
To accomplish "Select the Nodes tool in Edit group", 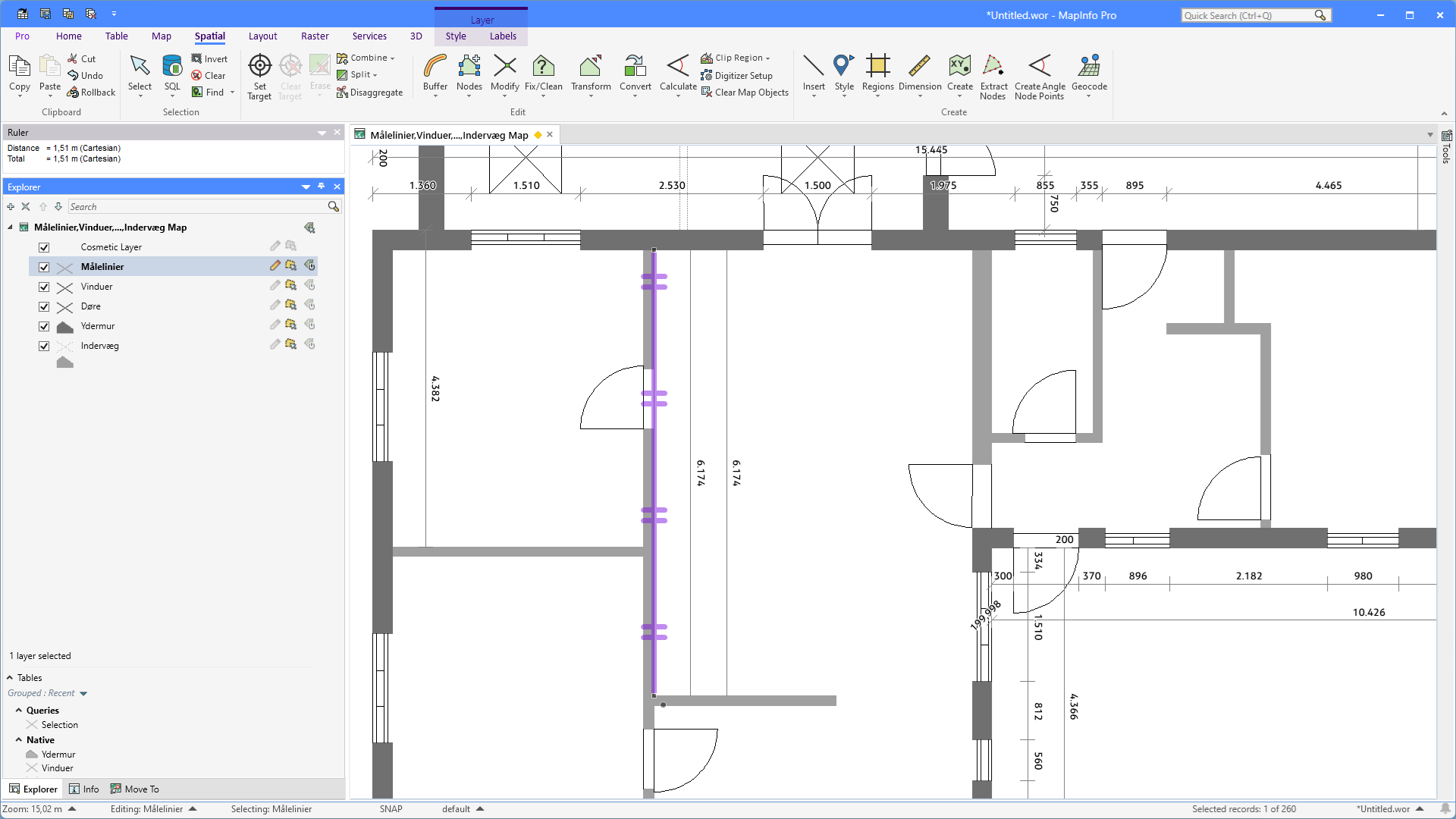I will pyautogui.click(x=469, y=67).
